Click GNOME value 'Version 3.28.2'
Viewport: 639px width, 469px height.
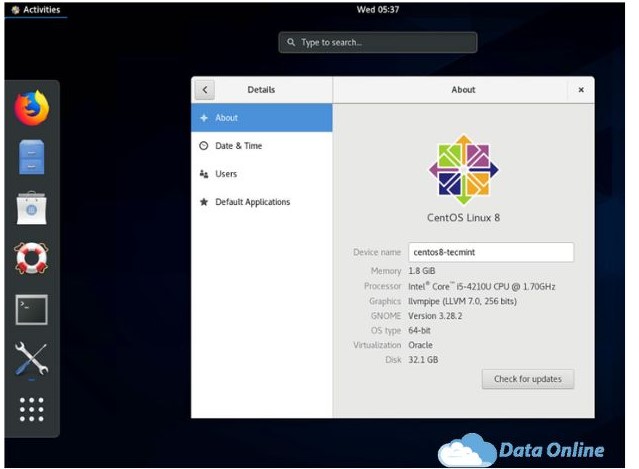click(435, 316)
